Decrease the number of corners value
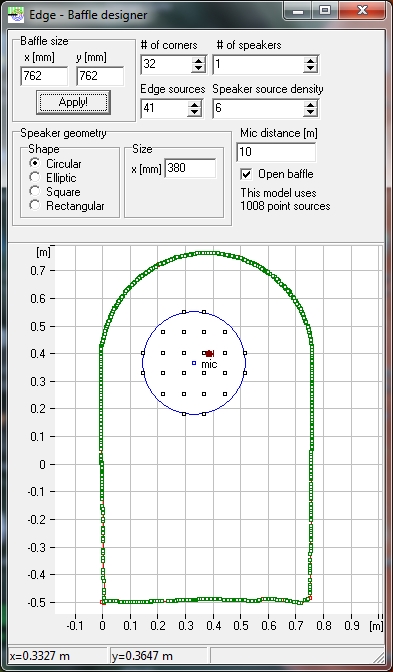The height and width of the screenshot is (672, 393). (x=198, y=69)
